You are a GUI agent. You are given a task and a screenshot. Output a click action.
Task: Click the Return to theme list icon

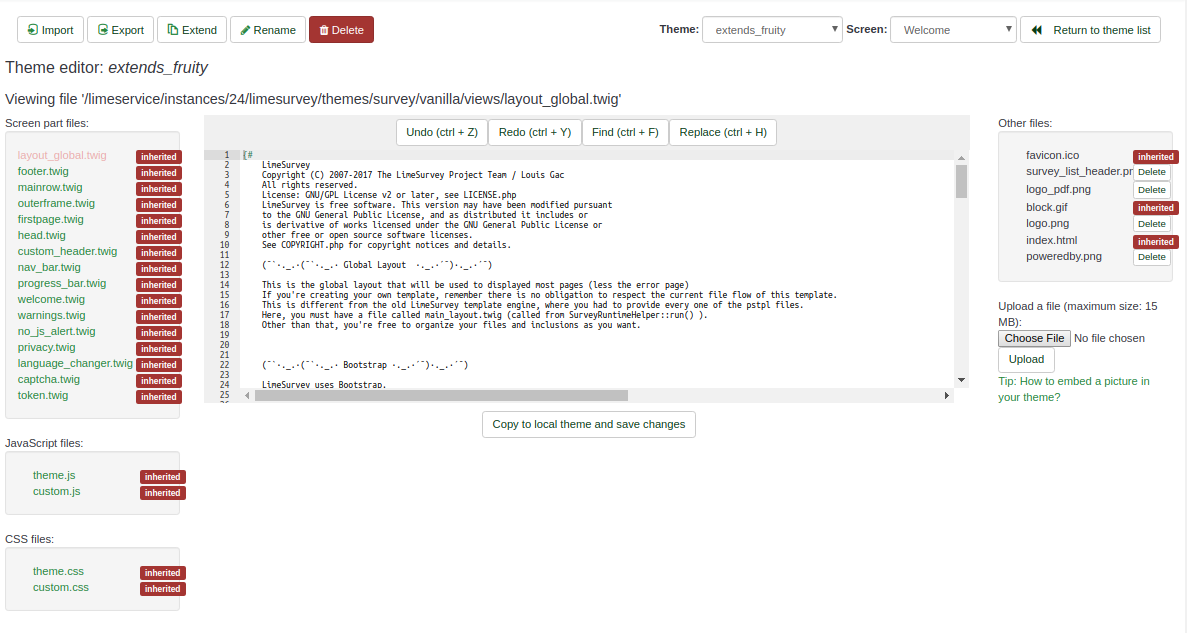(1037, 30)
